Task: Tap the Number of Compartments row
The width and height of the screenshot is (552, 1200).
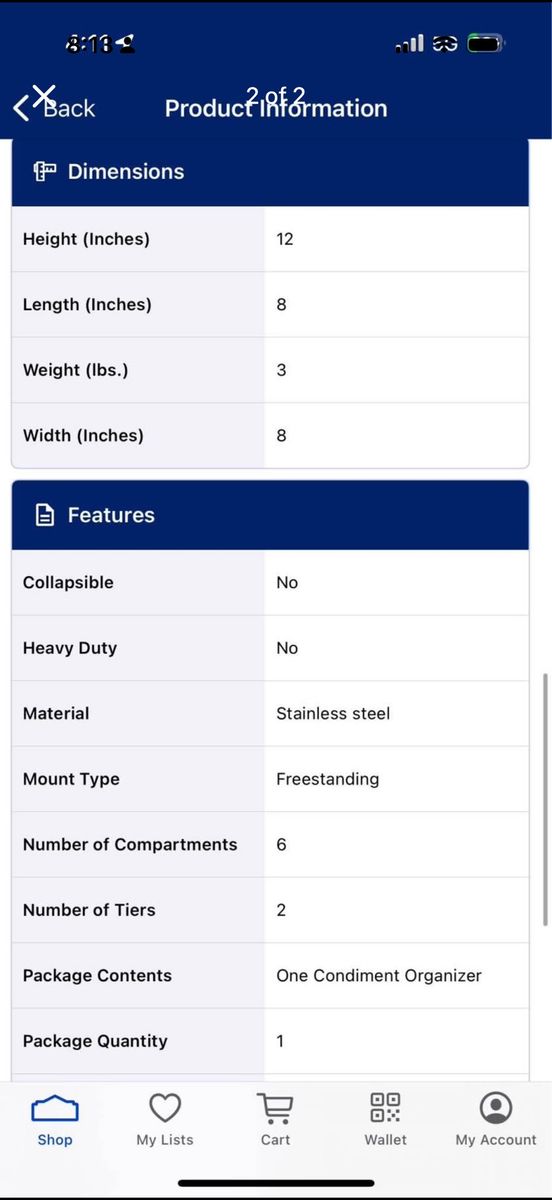Action: click(270, 845)
